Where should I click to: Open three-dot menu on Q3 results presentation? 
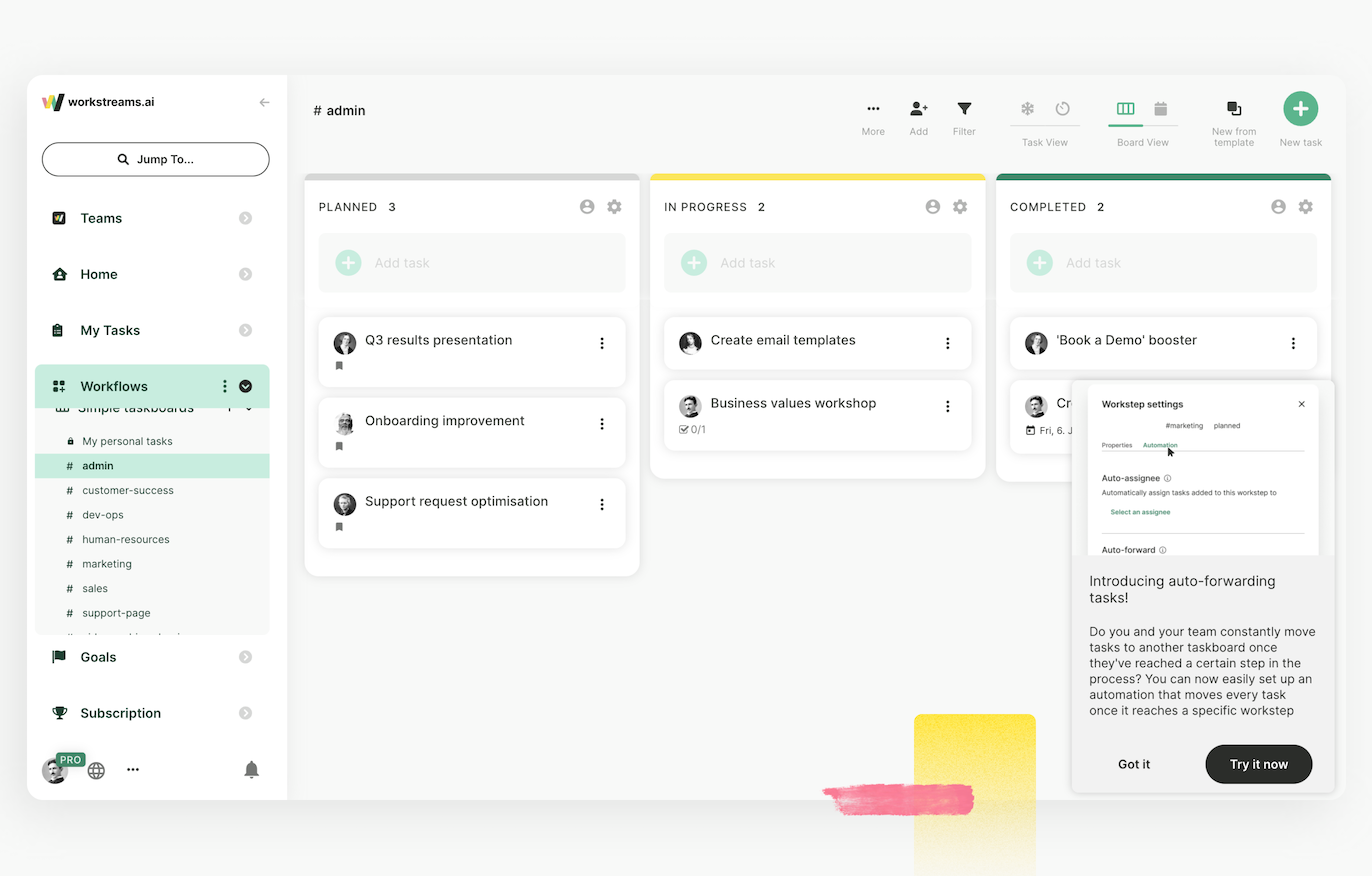[602, 343]
